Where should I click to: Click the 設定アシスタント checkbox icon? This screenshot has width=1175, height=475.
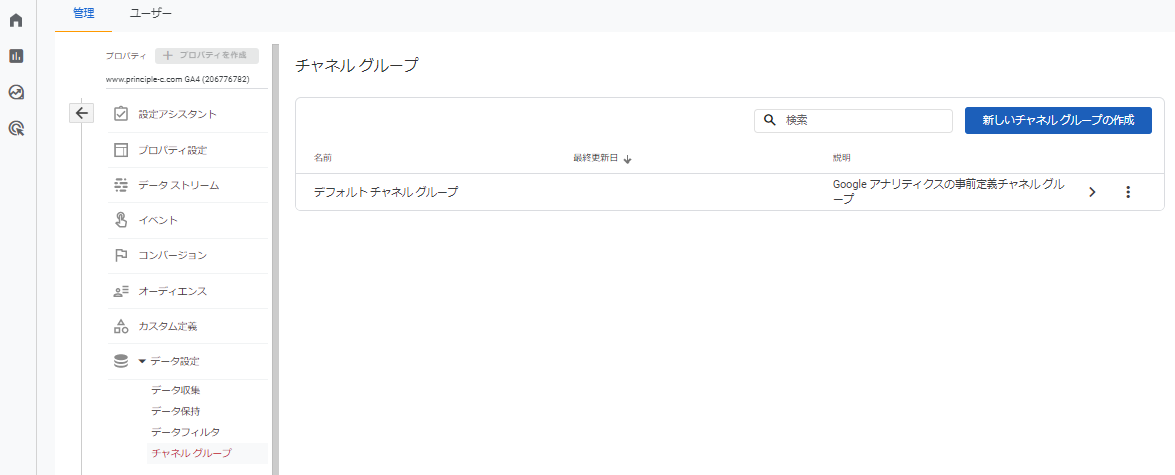coord(121,114)
